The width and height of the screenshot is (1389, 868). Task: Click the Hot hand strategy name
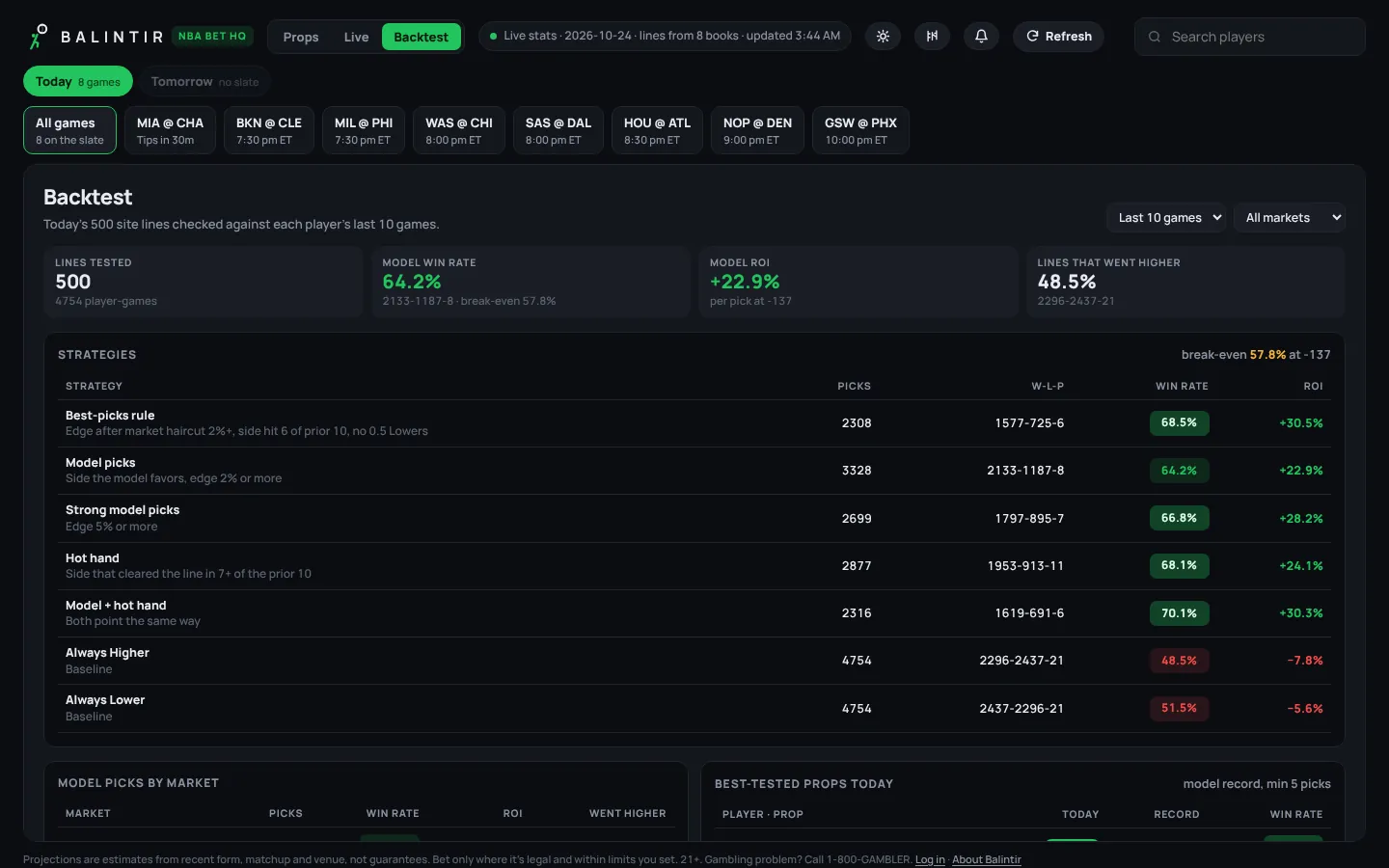tap(93, 558)
